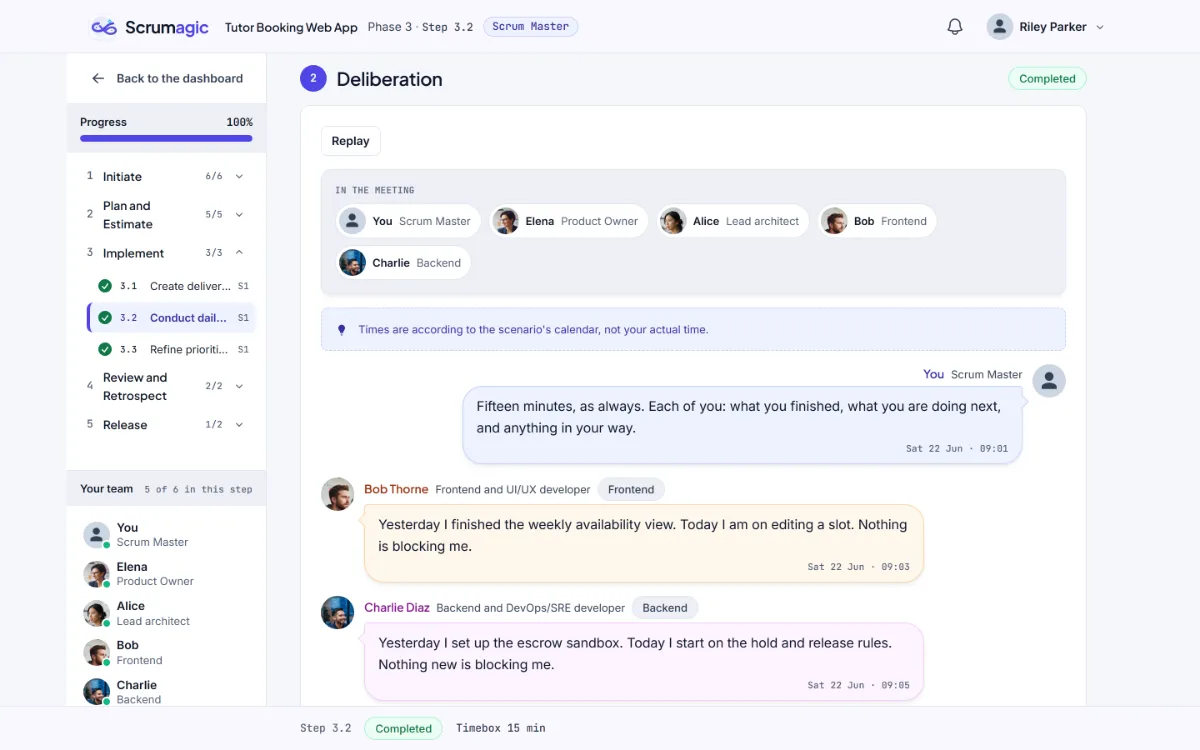
Task: Click the Elena Product Owner attendee chip
Action: click(569, 221)
